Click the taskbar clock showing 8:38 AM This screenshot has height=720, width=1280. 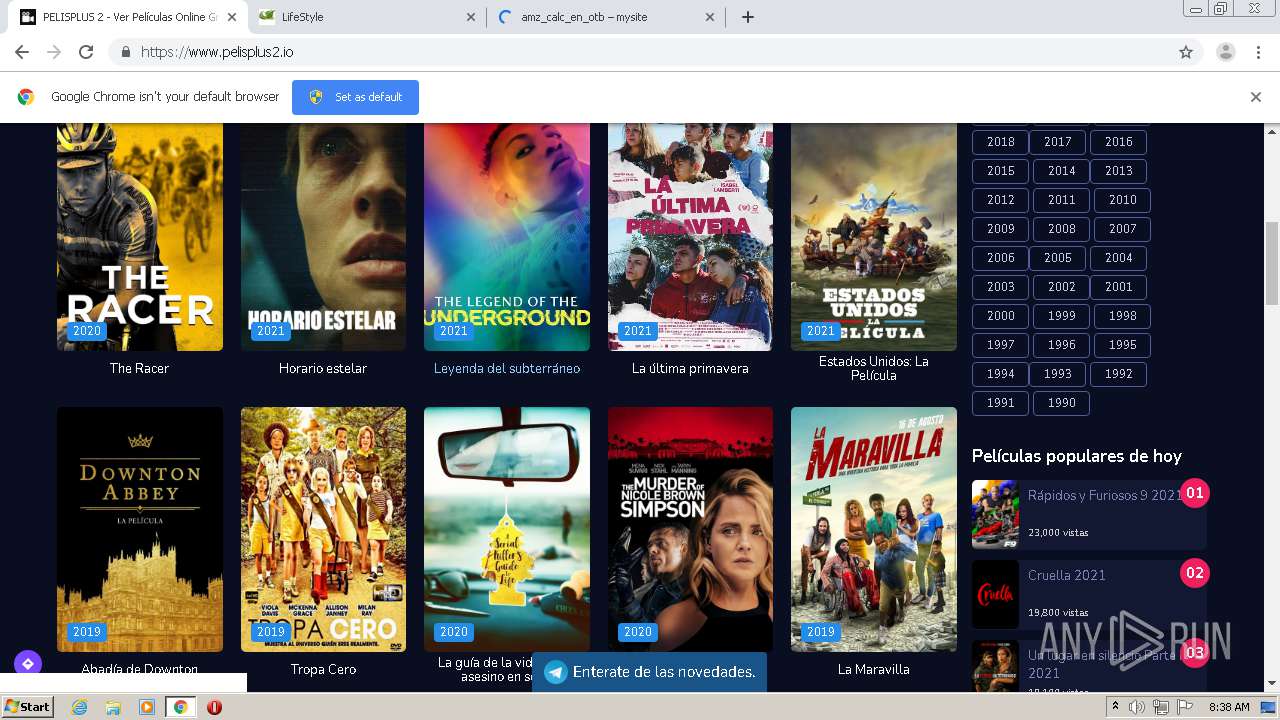click(x=1229, y=707)
